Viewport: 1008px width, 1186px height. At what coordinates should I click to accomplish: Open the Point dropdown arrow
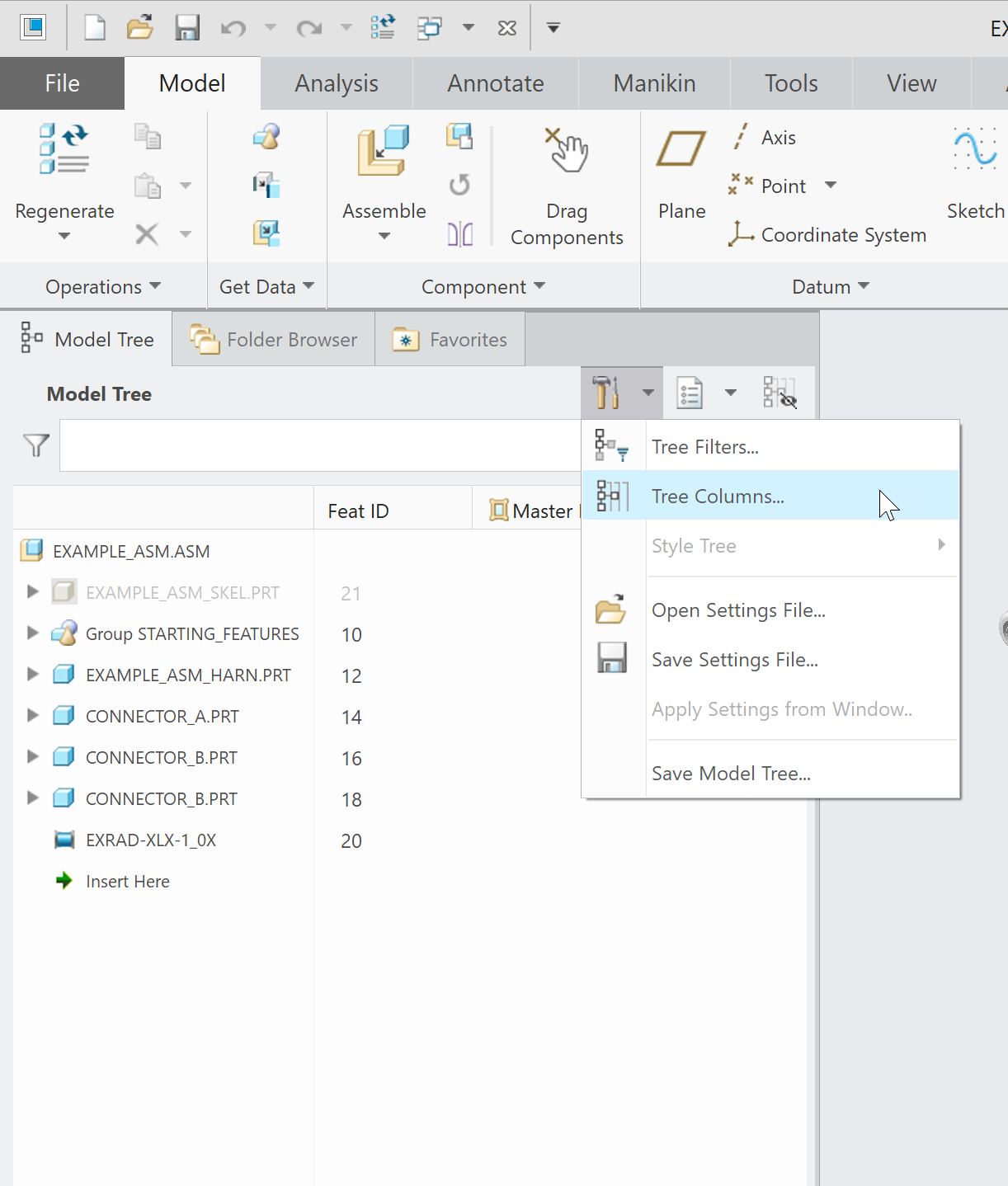(x=831, y=186)
